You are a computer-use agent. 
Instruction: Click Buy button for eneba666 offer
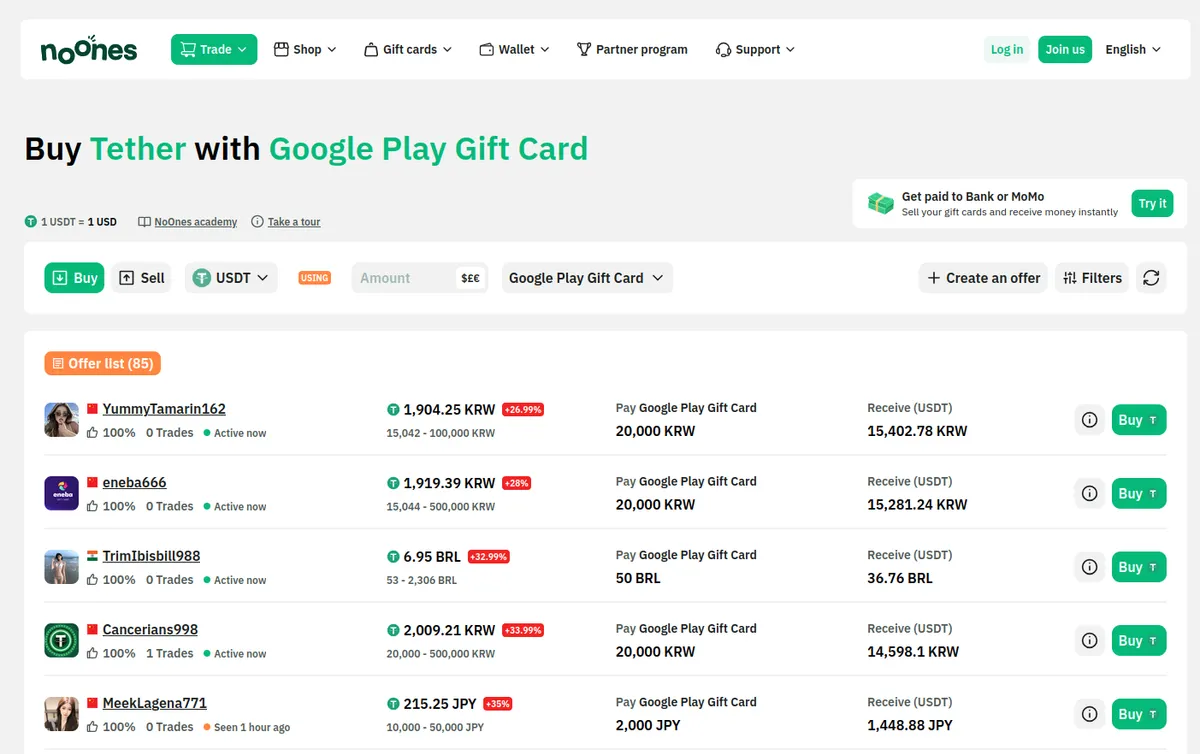pyautogui.click(x=1139, y=493)
